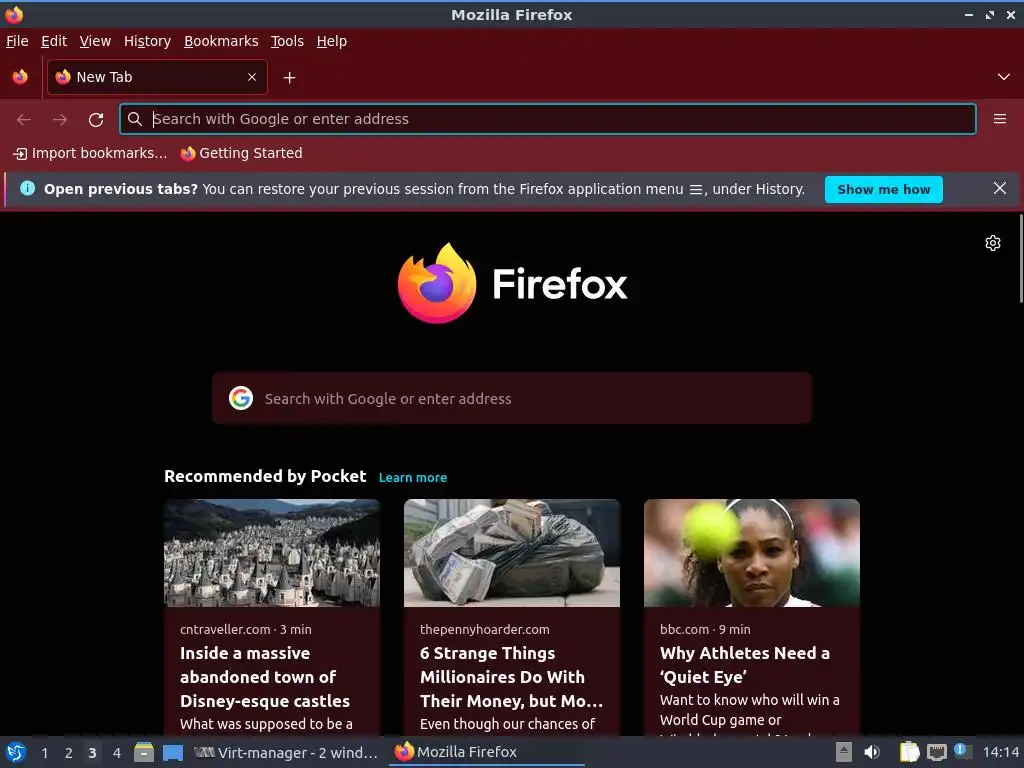Viewport: 1024px width, 768px height.
Task: Click the show desktop taskbar icon
Action: 172,752
